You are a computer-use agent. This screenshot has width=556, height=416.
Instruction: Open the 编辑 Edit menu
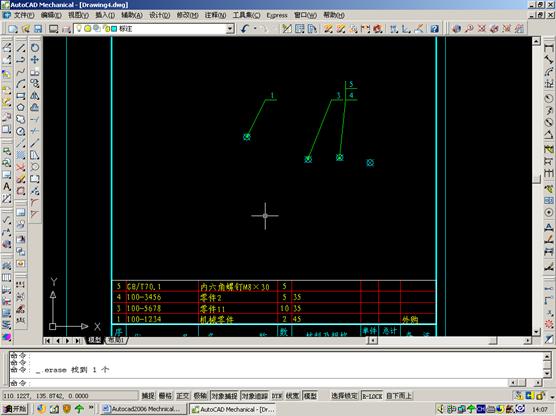51,15
